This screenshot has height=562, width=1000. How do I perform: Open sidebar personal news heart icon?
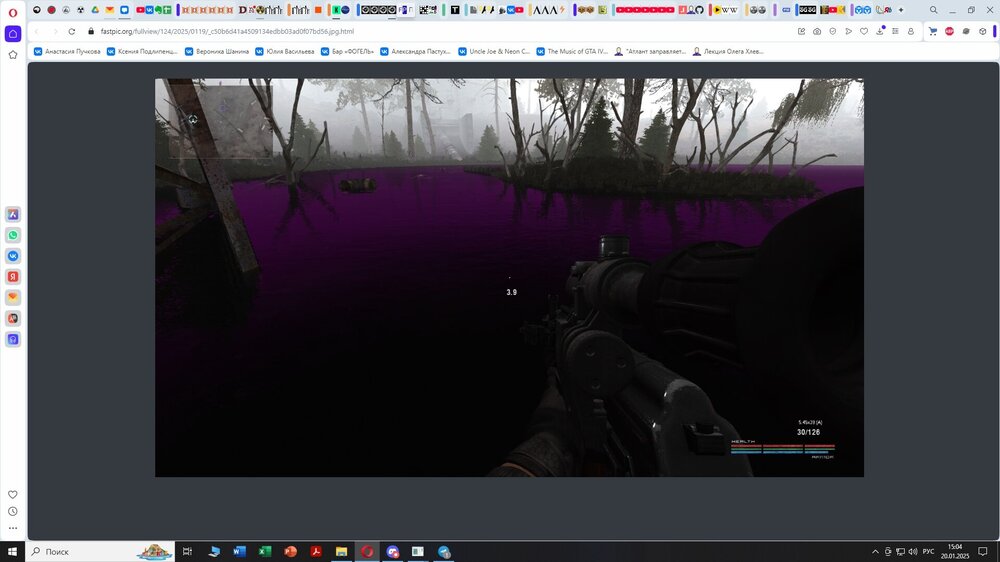[13, 494]
